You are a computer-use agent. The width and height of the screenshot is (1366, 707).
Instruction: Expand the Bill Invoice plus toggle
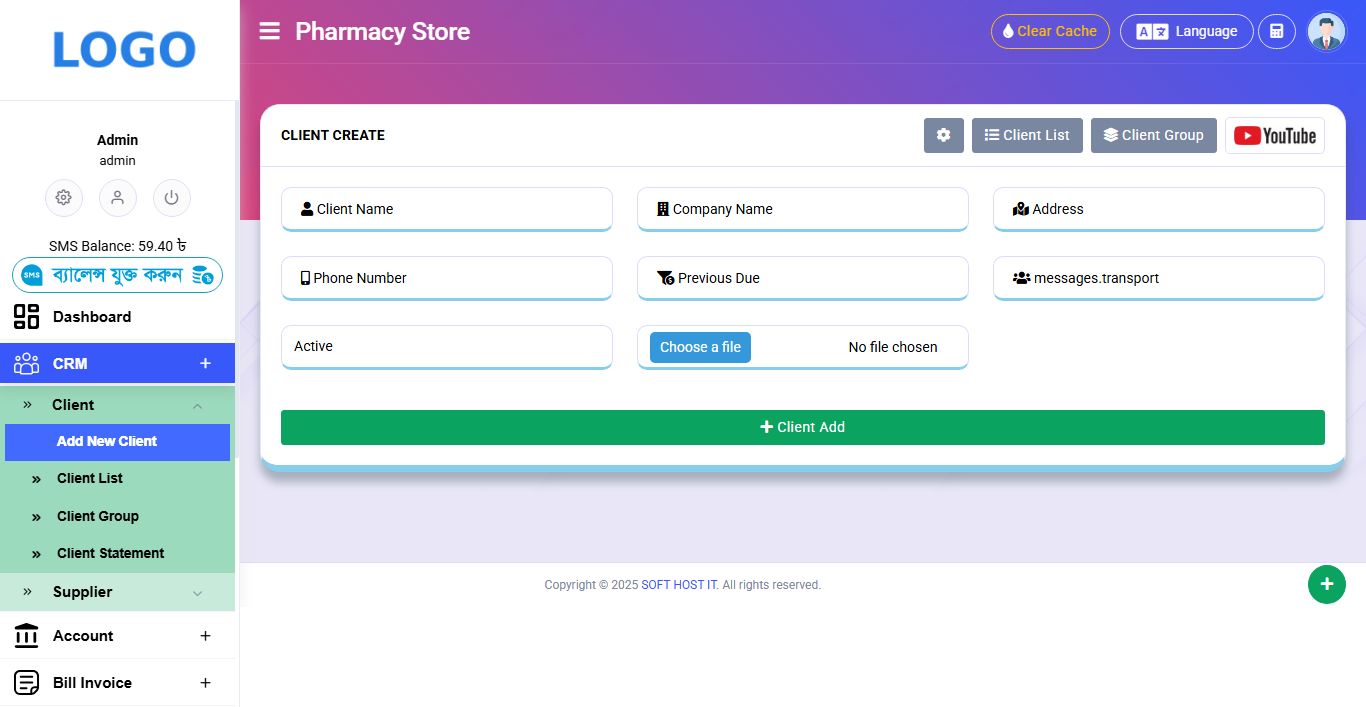coord(205,683)
